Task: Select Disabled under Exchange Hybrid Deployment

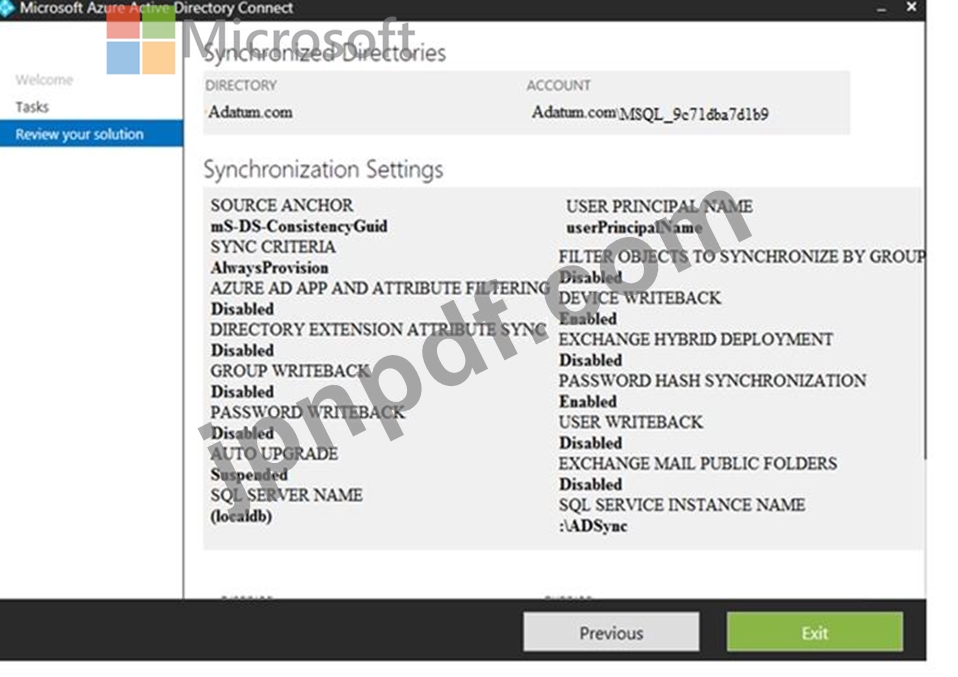Action: tap(590, 360)
